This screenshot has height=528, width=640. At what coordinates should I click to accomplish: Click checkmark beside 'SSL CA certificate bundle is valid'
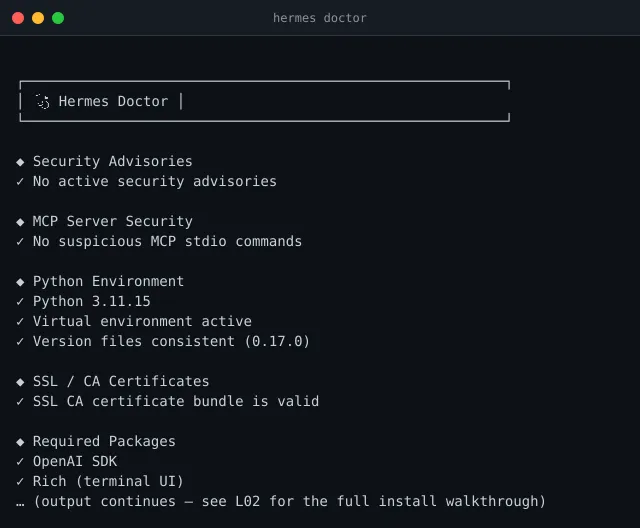pyautogui.click(x=20, y=402)
